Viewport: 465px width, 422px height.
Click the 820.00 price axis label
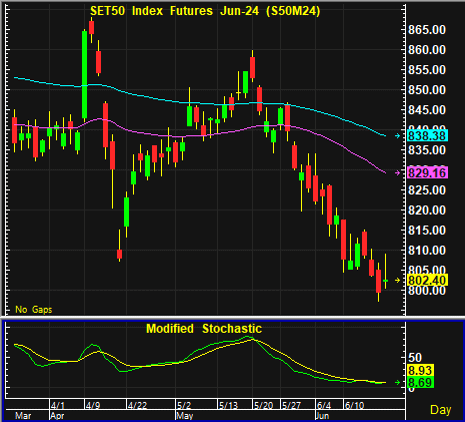point(427,210)
